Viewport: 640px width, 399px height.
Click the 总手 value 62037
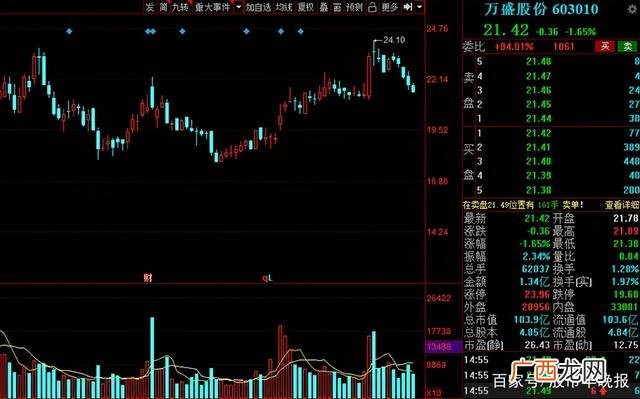pyautogui.click(x=536, y=269)
